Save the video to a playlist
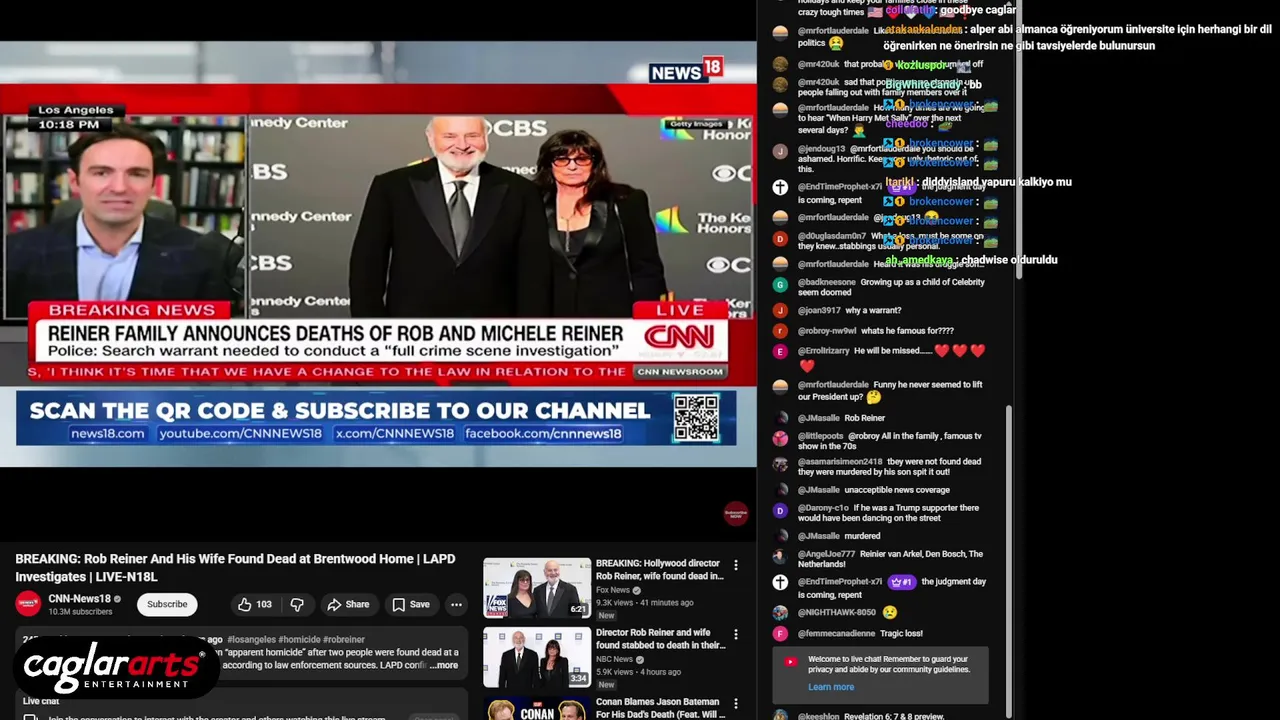This screenshot has width=1280, height=720. [411, 604]
